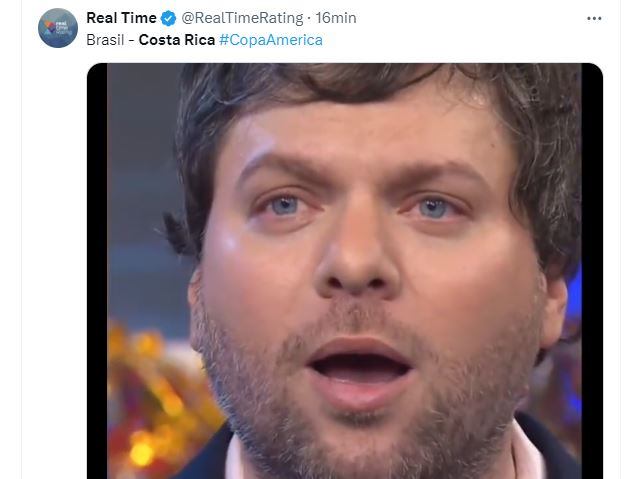640x479 pixels.
Task: Open the 16min timestamp permalink
Action: [x=336, y=18]
